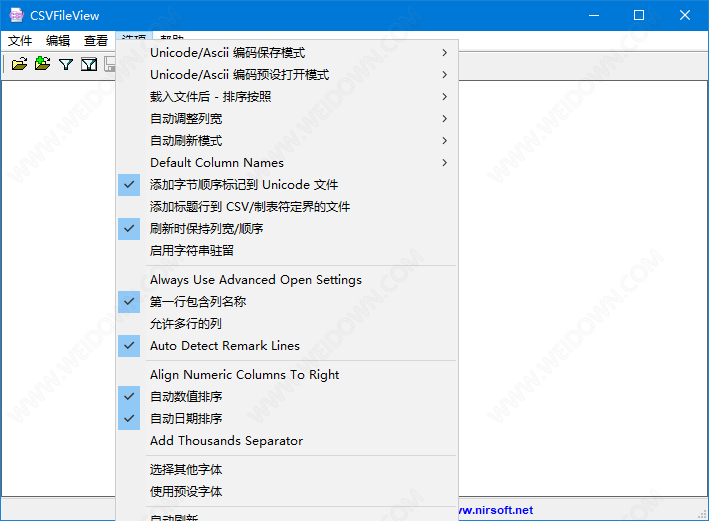
Task: Open the 查看 menu
Action: coord(96,41)
